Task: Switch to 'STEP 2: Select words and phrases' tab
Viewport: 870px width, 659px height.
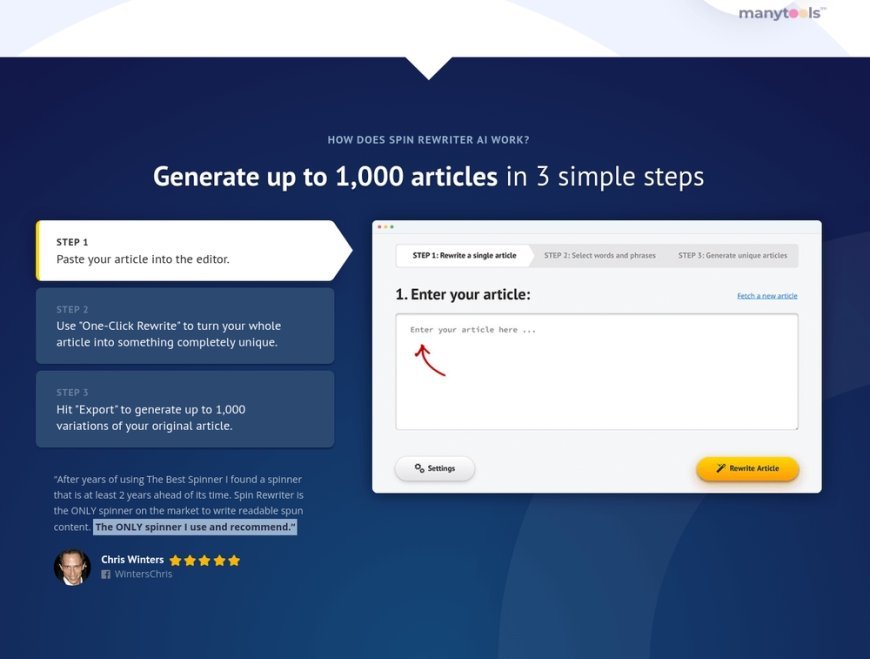Action: (600, 256)
